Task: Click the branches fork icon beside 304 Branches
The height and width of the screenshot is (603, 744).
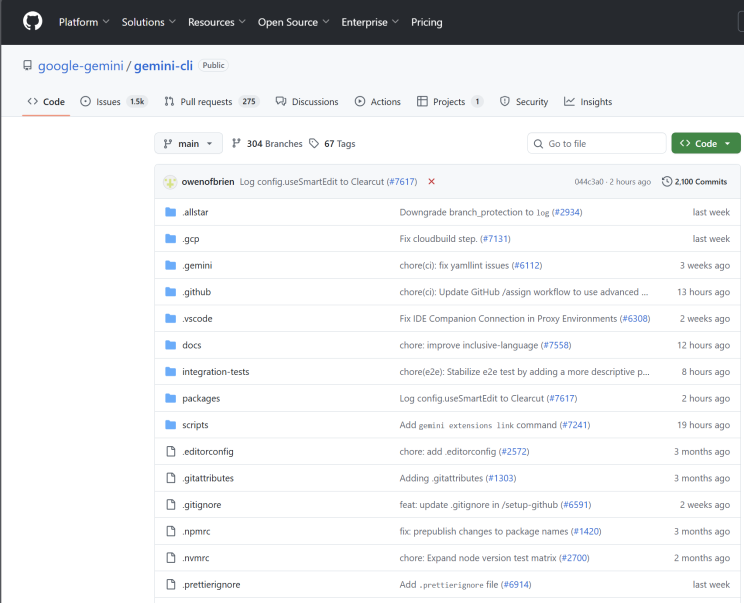Action: point(236,143)
